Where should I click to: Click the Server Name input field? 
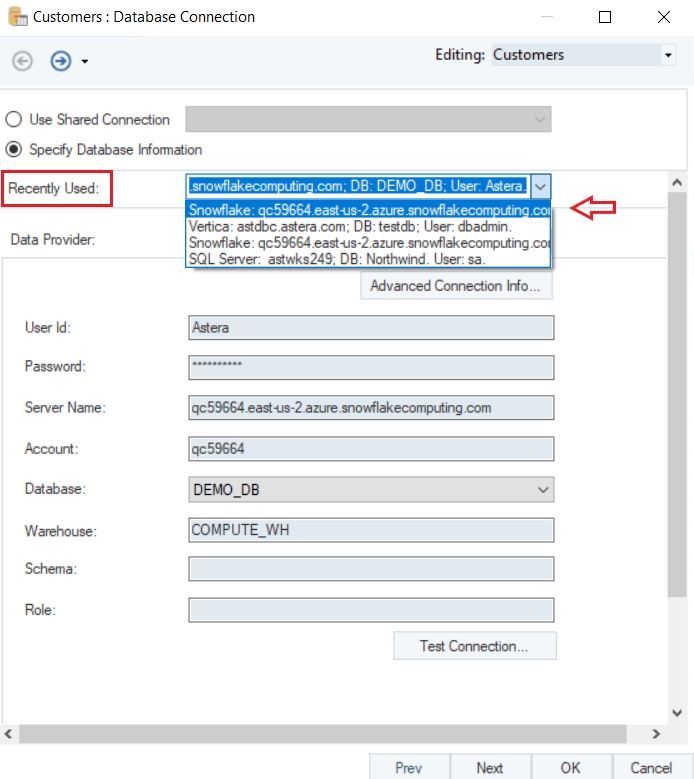click(x=371, y=408)
